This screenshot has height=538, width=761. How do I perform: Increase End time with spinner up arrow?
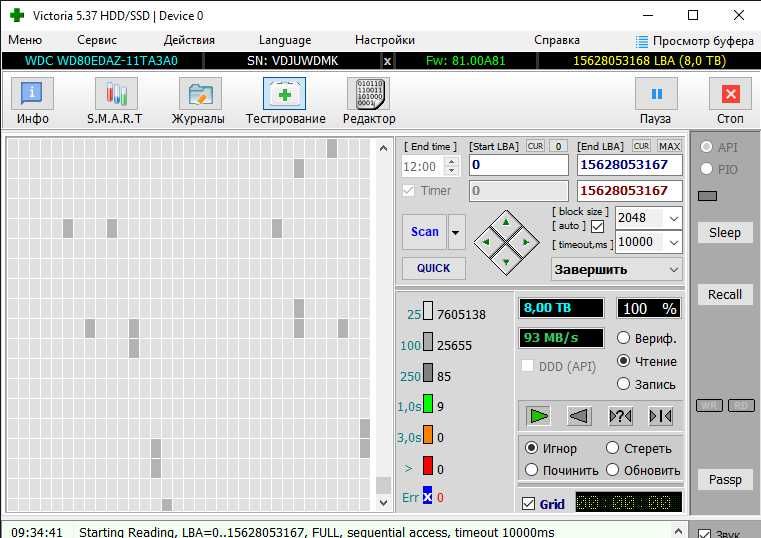pyautogui.click(x=451, y=162)
